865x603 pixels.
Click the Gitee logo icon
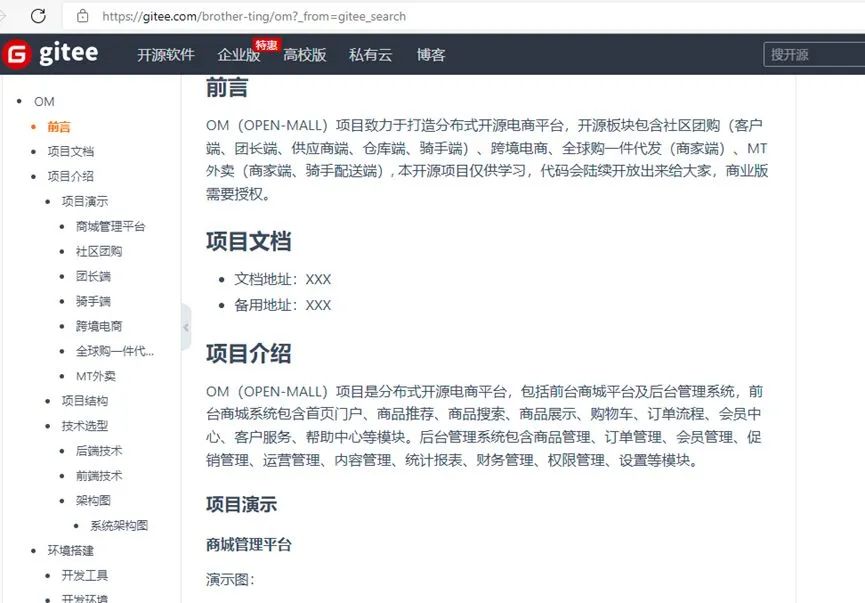point(17,54)
